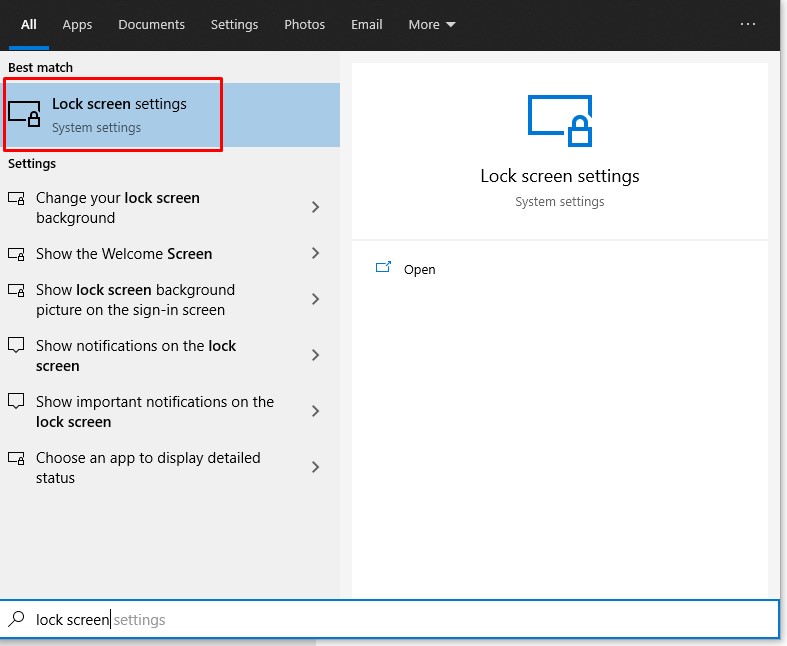Click the Open arrow icon in preview pane
The width and height of the screenshot is (787, 646).
point(383,268)
